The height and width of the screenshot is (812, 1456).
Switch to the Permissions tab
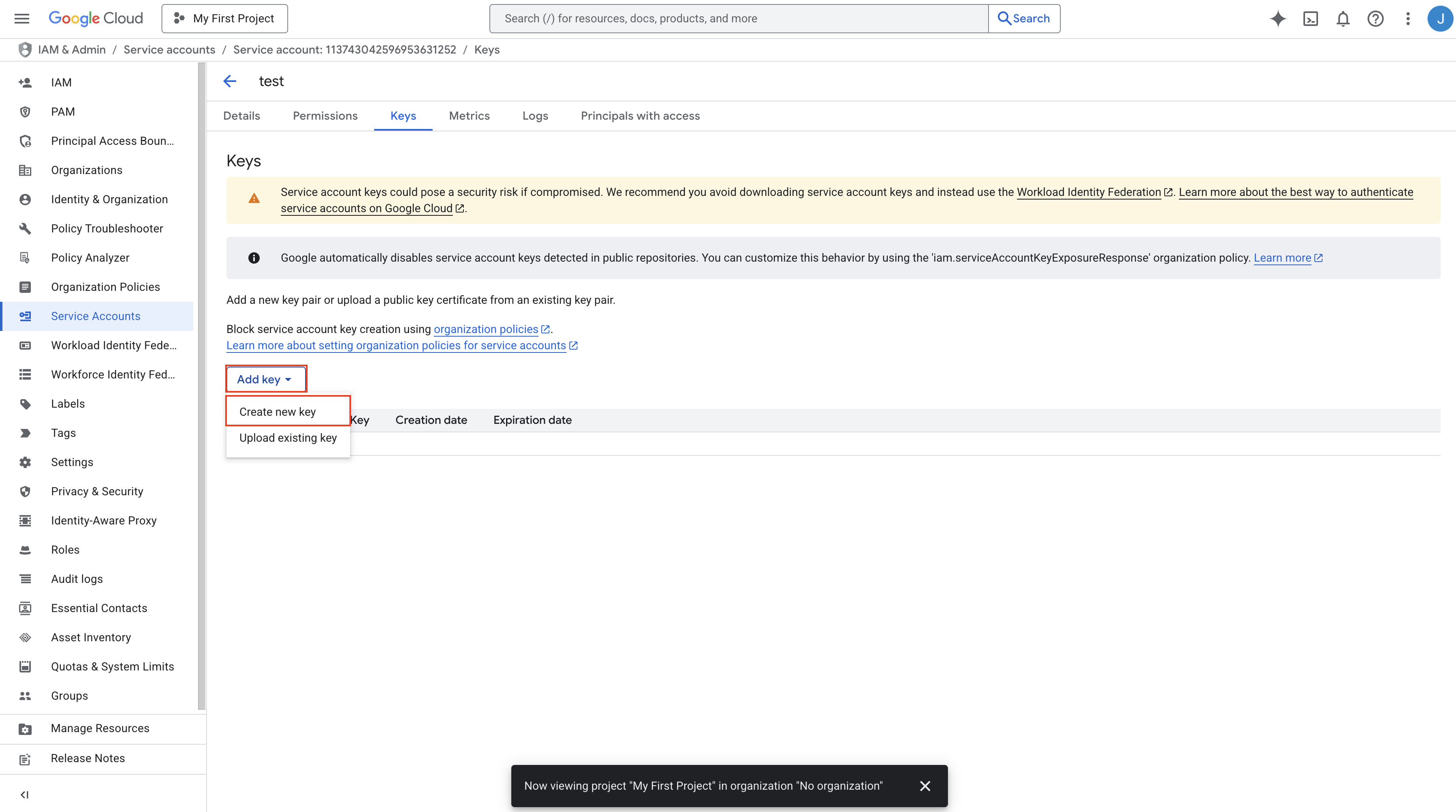(325, 116)
